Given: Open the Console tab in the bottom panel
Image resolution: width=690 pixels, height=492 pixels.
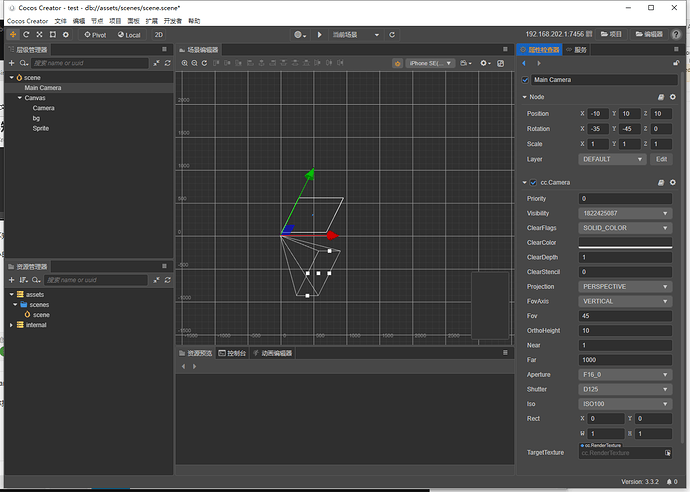Looking at the screenshot, I should (232, 353).
